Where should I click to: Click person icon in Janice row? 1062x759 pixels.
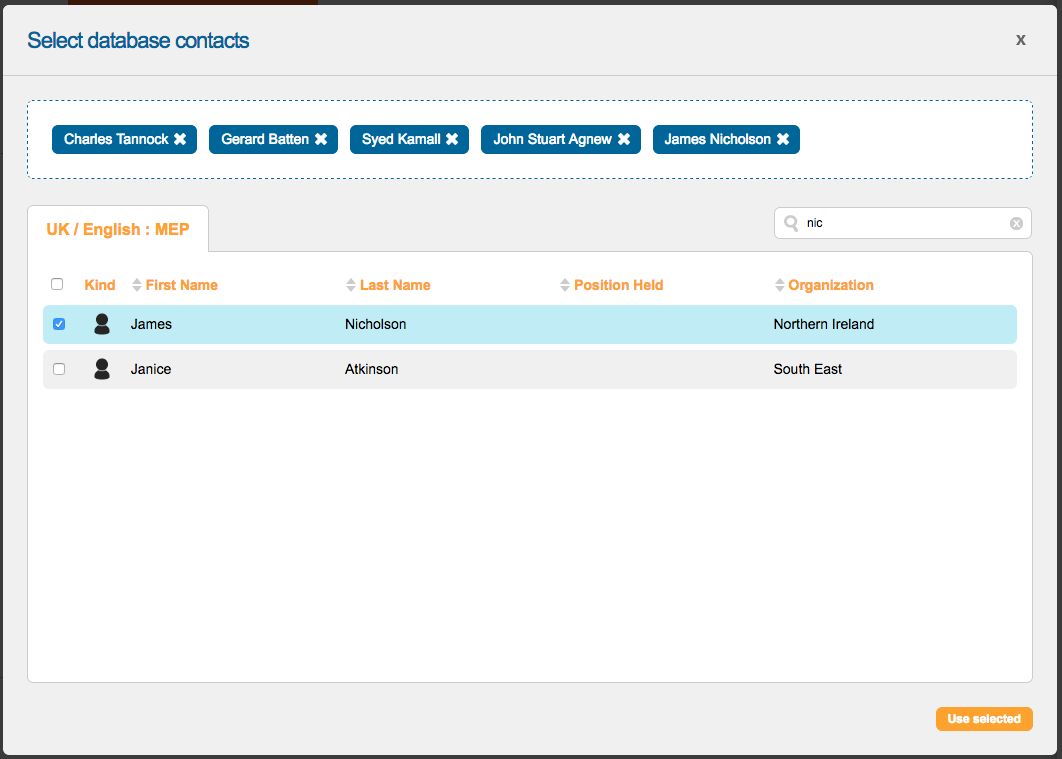101,369
